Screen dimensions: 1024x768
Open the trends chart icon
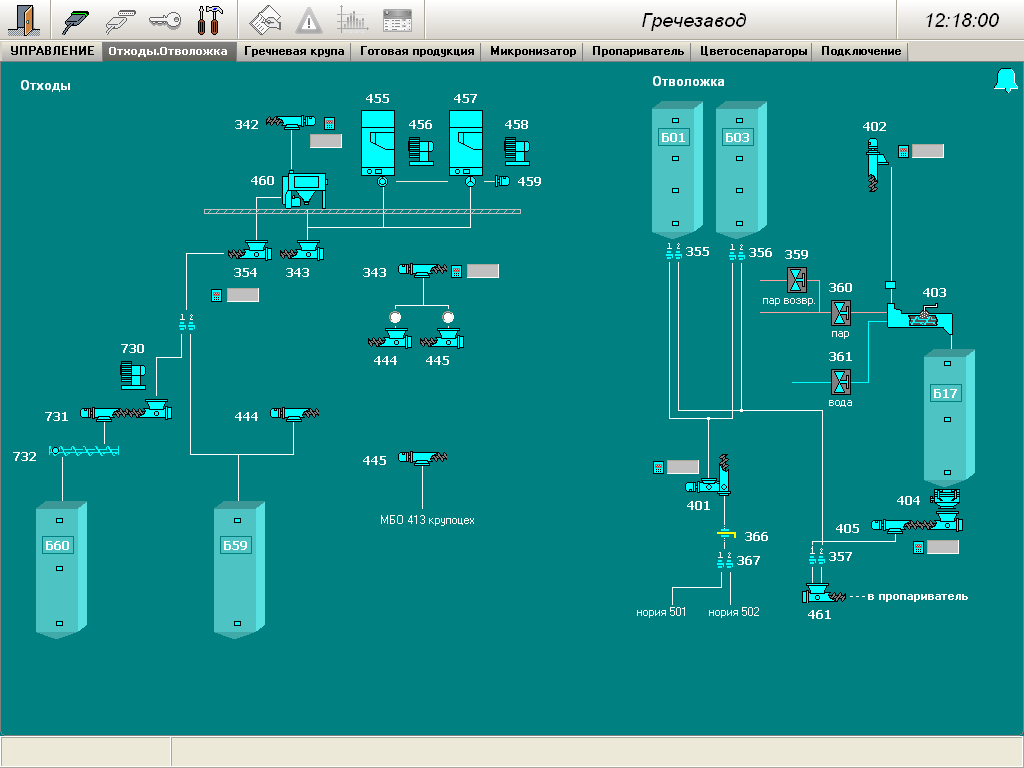[x=352, y=19]
